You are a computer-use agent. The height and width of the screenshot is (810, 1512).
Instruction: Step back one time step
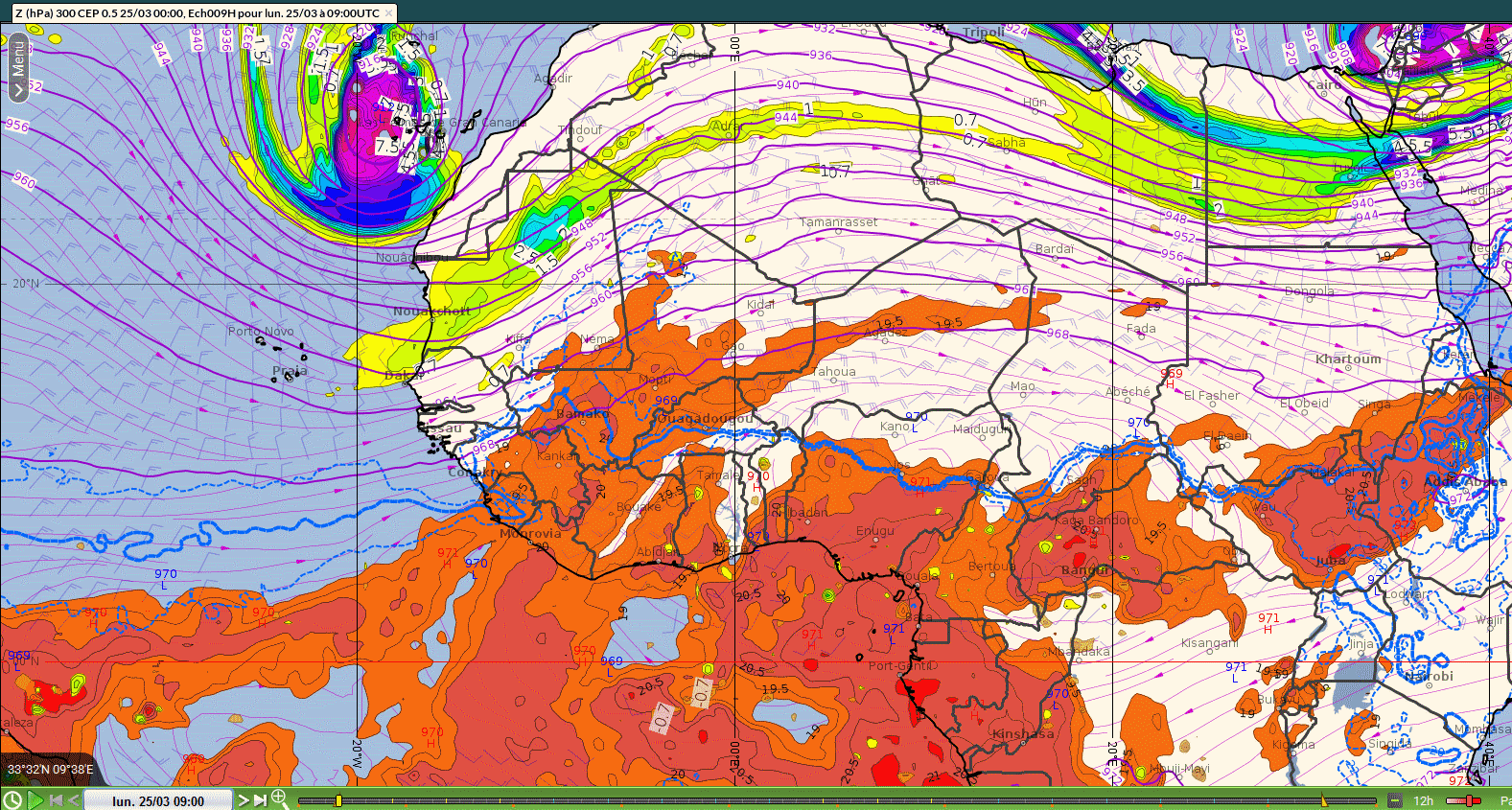[74, 800]
